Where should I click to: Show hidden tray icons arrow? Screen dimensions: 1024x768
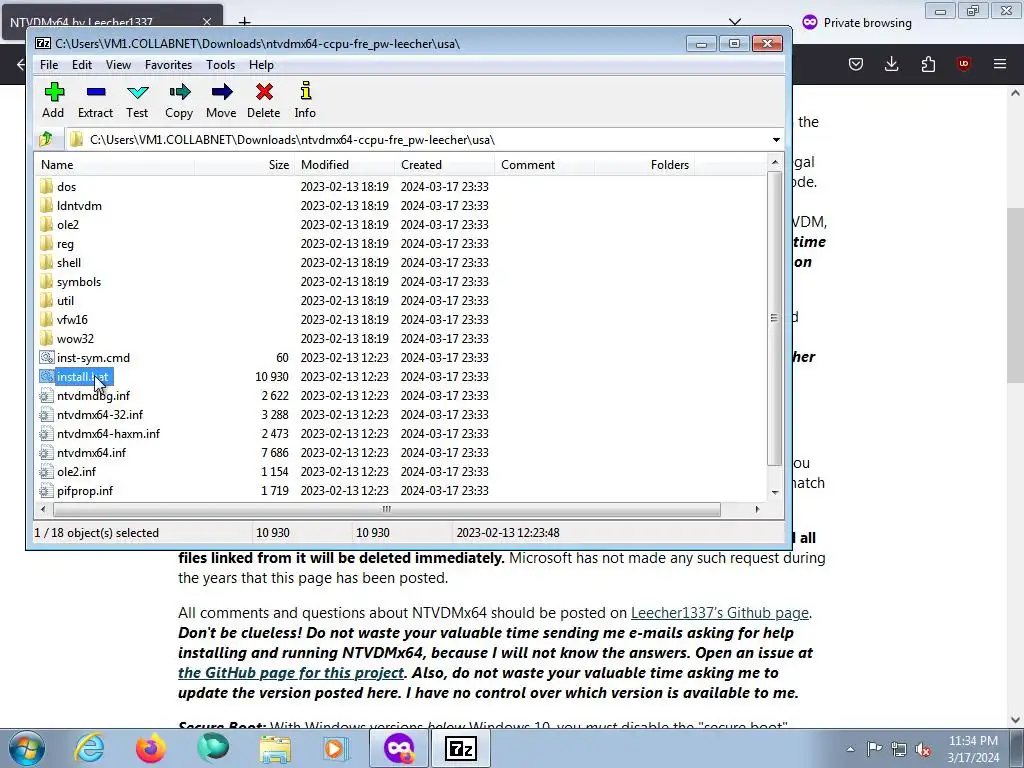(850, 750)
